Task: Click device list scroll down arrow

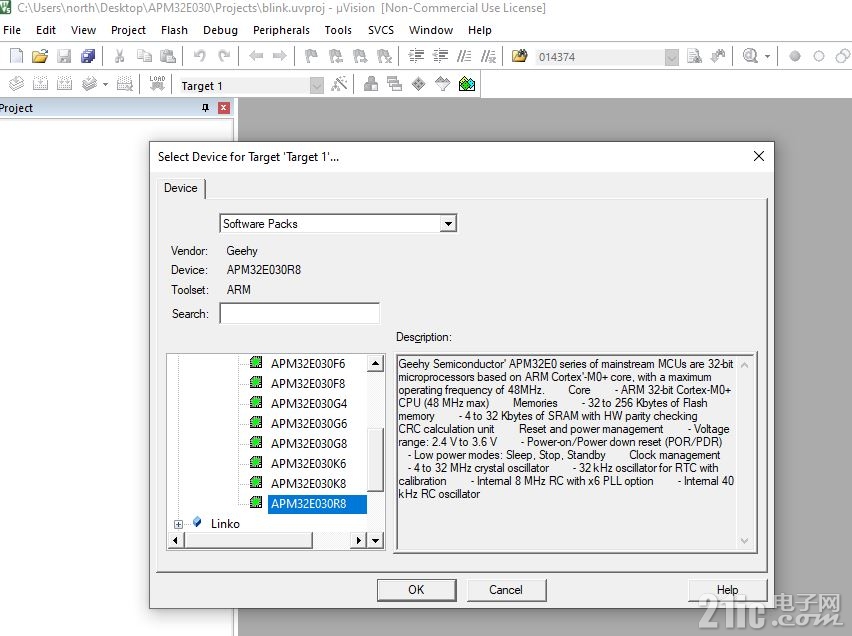Action: coord(375,540)
